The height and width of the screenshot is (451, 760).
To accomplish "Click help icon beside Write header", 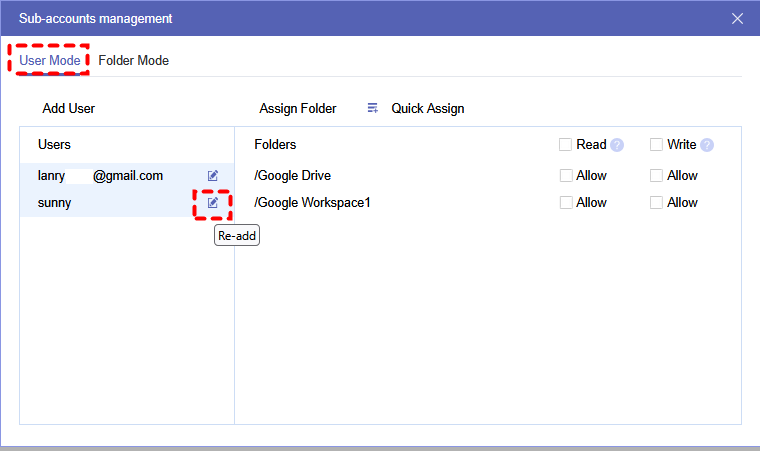I will click(x=707, y=145).
